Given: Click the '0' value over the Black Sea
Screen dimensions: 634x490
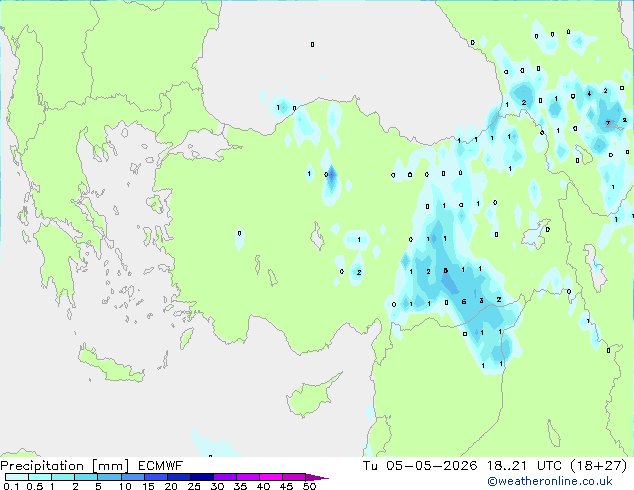Looking at the screenshot, I should [312, 44].
